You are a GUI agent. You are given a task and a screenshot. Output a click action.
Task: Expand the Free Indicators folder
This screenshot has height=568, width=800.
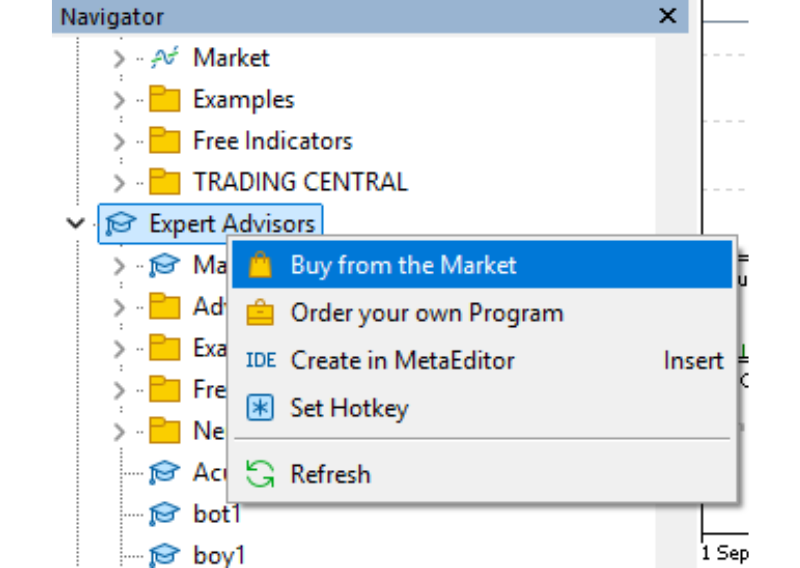(x=119, y=141)
